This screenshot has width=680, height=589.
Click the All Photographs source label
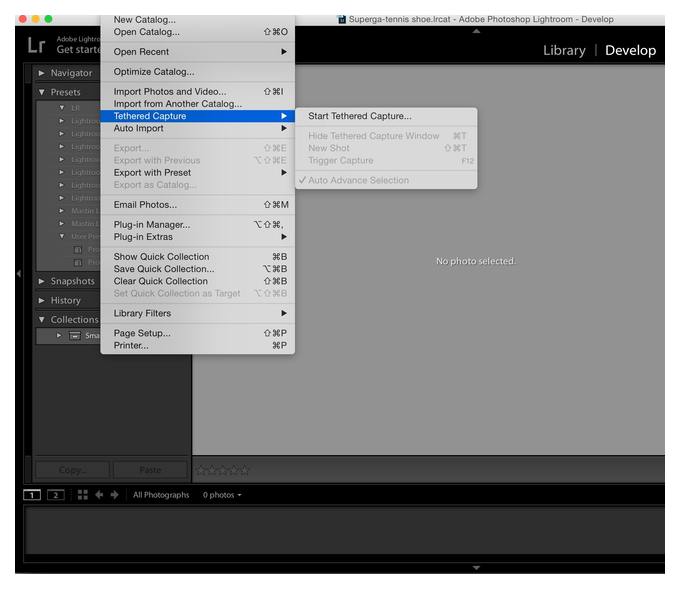click(161, 495)
